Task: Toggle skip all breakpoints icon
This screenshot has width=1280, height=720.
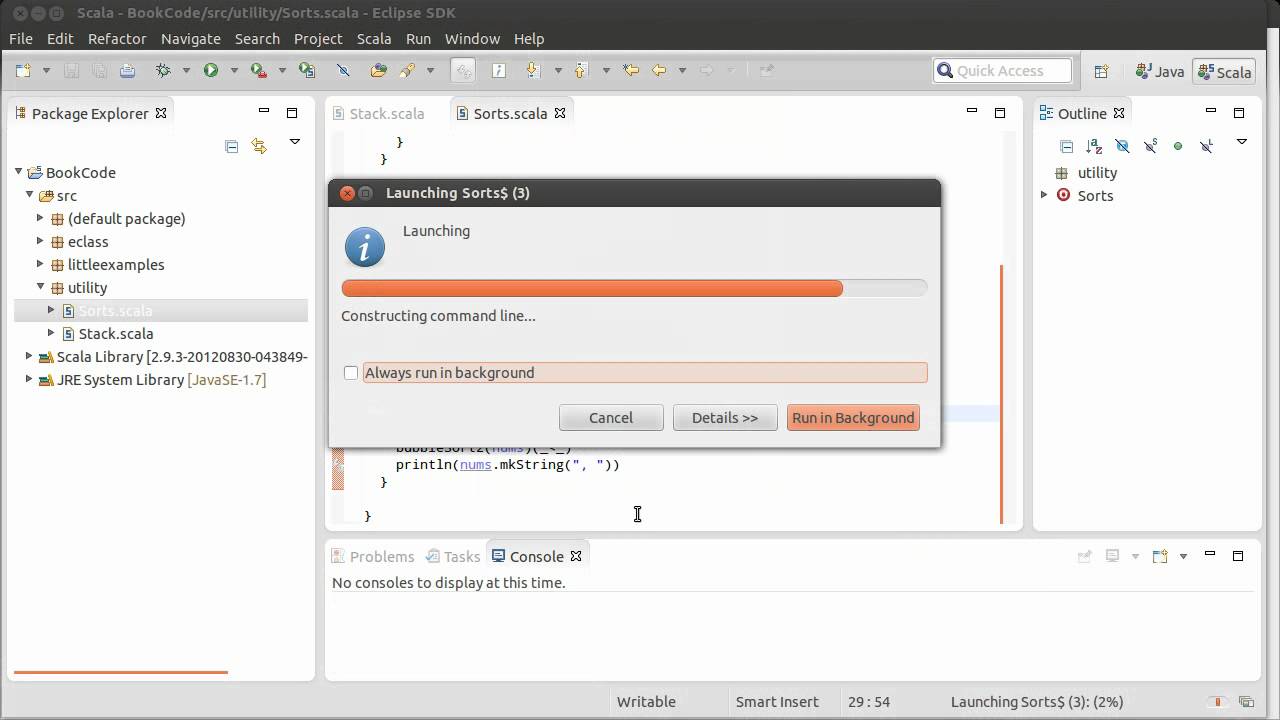Action: (x=343, y=70)
